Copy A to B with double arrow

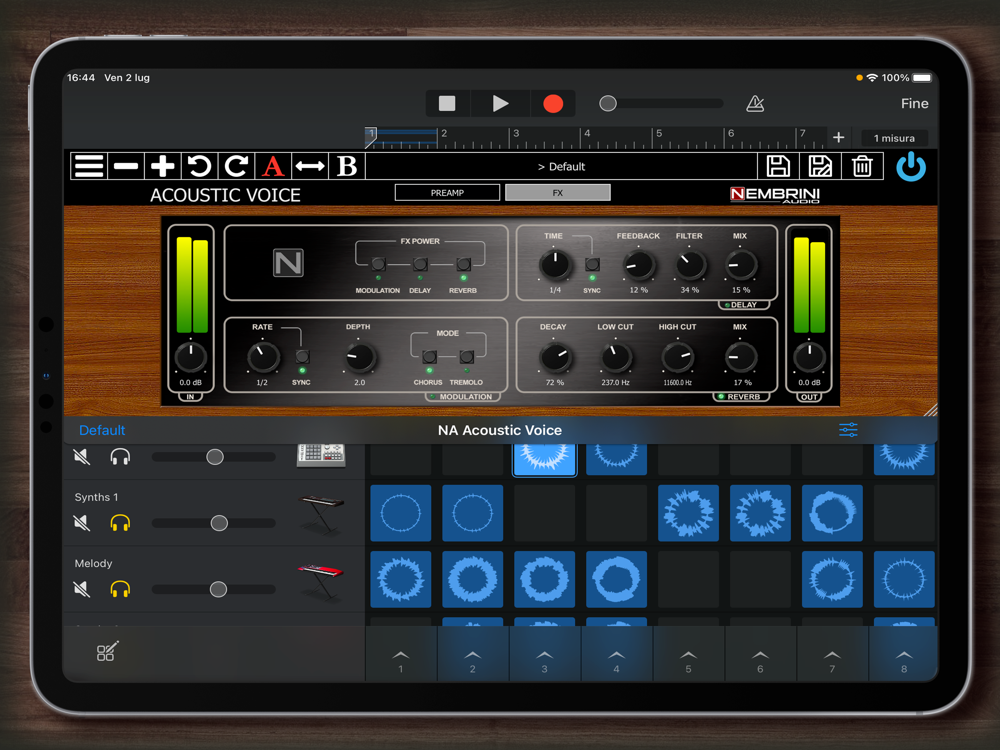point(310,166)
